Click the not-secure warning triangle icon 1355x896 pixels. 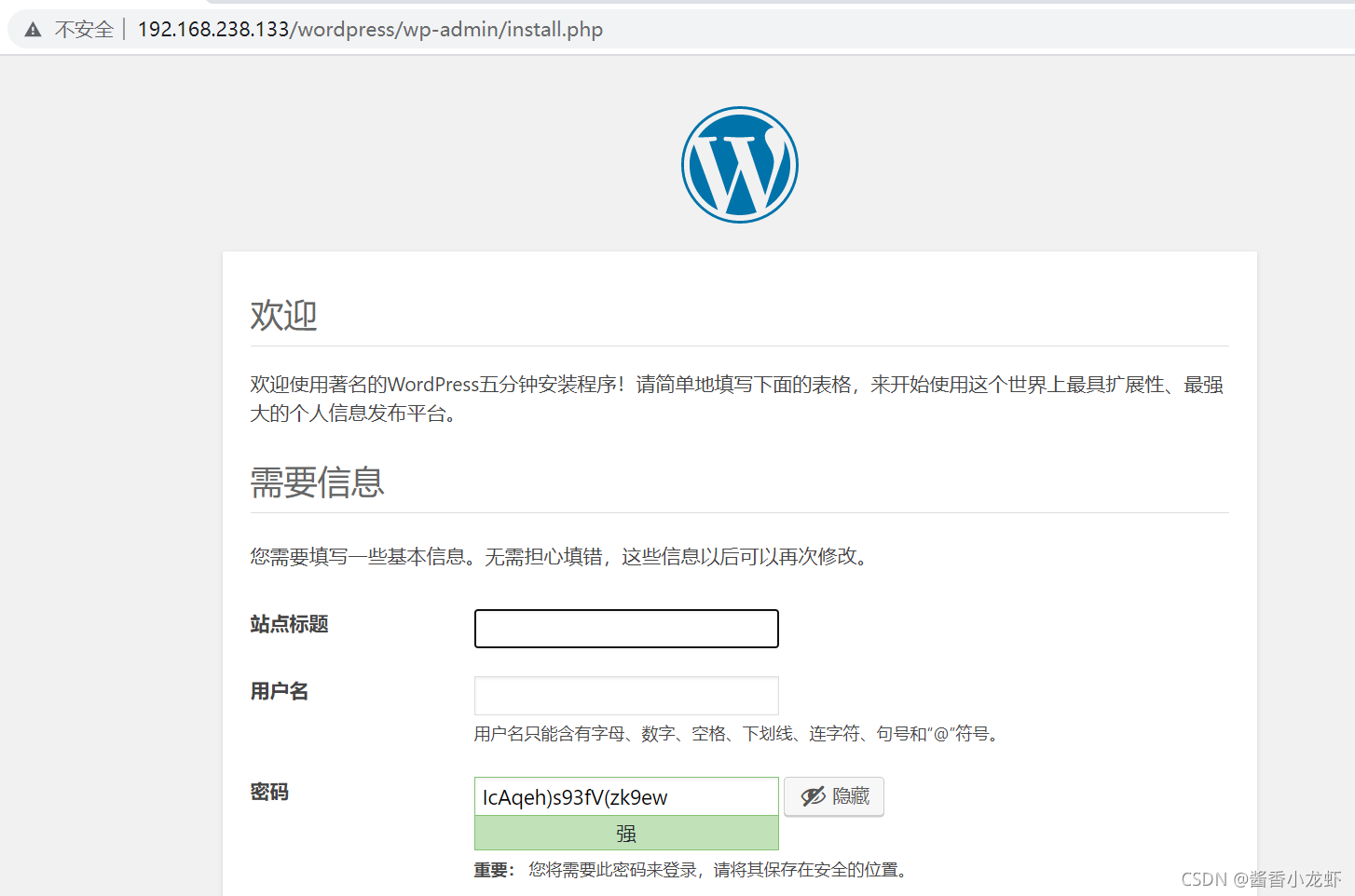pyautogui.click(x=34, y=30)
